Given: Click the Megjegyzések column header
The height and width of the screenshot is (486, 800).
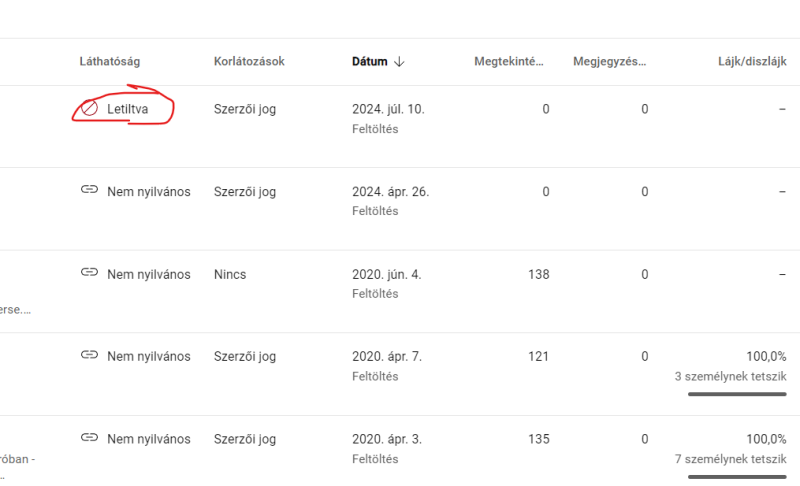Looking at the screenshot, I should pyautogui.click(x=609, y=62).
